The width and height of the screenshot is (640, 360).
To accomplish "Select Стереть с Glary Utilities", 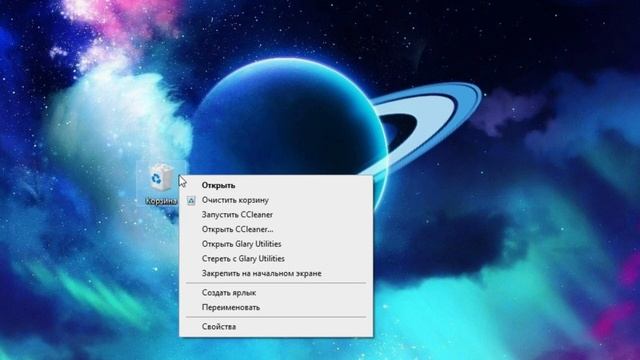I will point(276,259).
